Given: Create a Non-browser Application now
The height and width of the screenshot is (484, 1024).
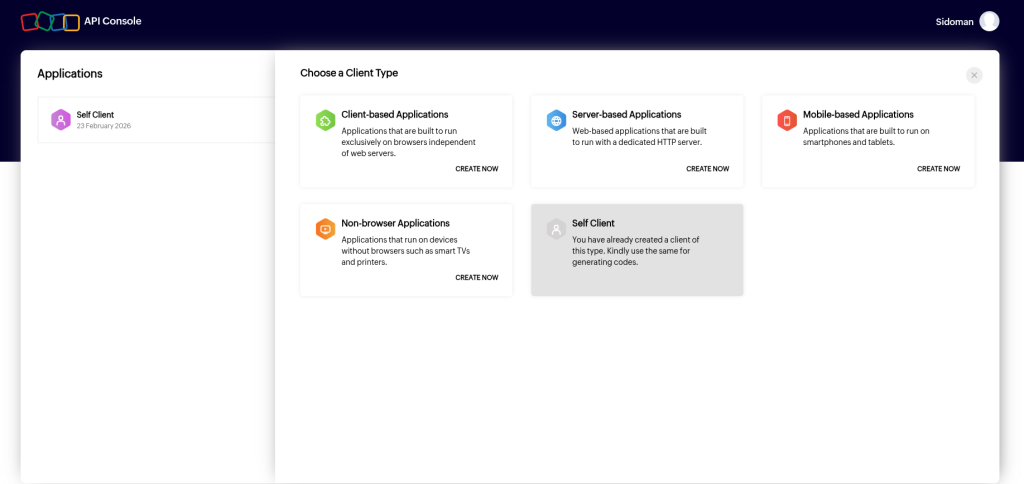Looking at the screenshot, I should [x=477, y=278].
